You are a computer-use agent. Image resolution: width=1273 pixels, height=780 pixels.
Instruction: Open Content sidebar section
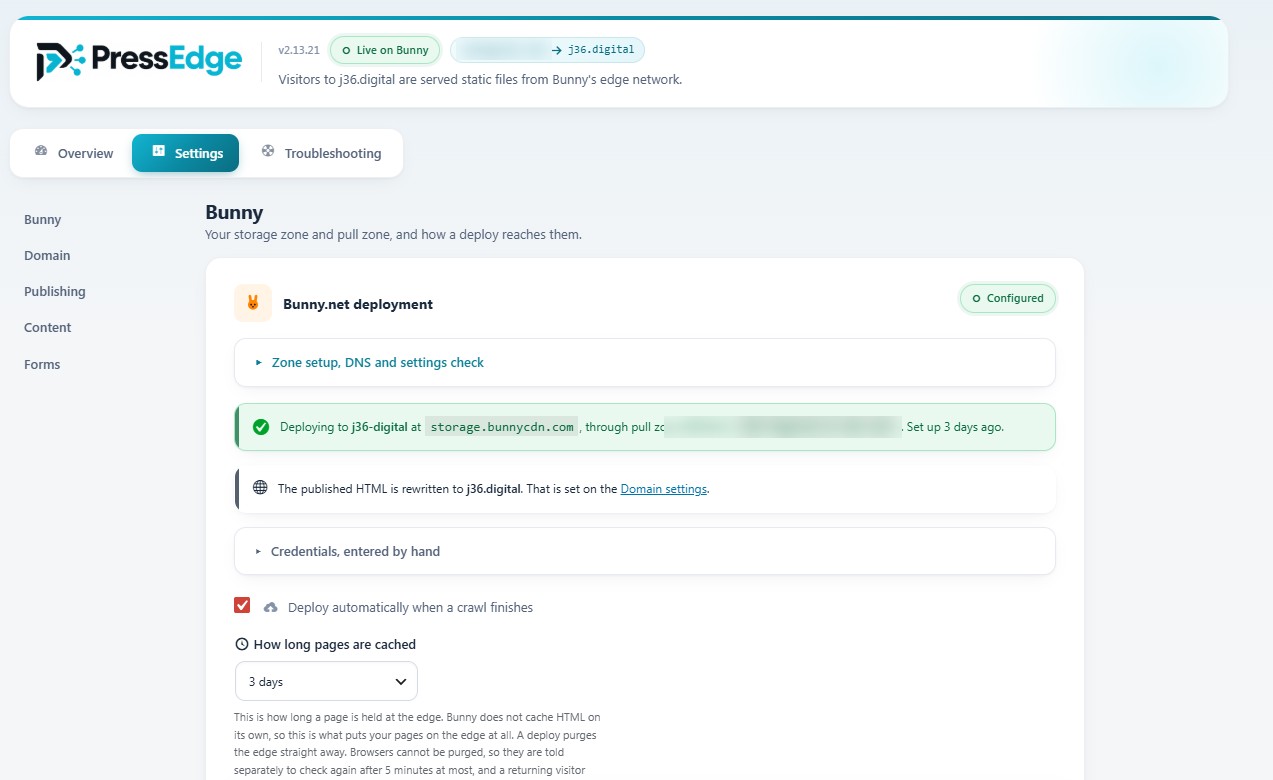(x=48, y=327)
